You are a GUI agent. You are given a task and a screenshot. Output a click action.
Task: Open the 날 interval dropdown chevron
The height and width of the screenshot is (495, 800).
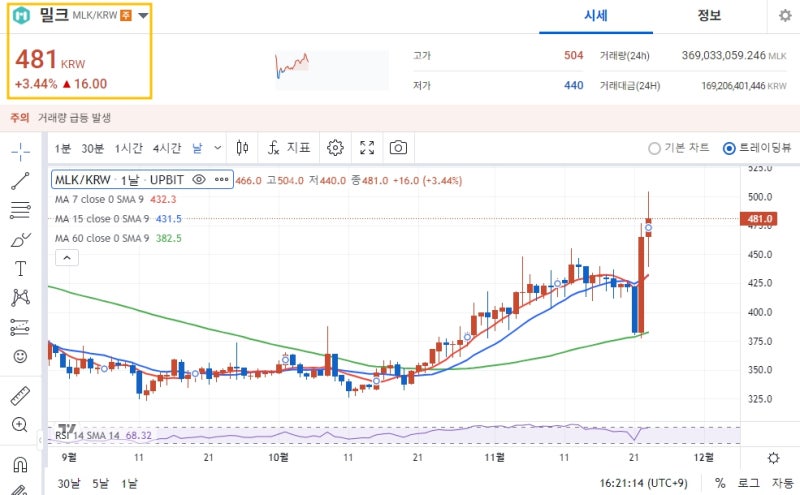pos(218,148)
